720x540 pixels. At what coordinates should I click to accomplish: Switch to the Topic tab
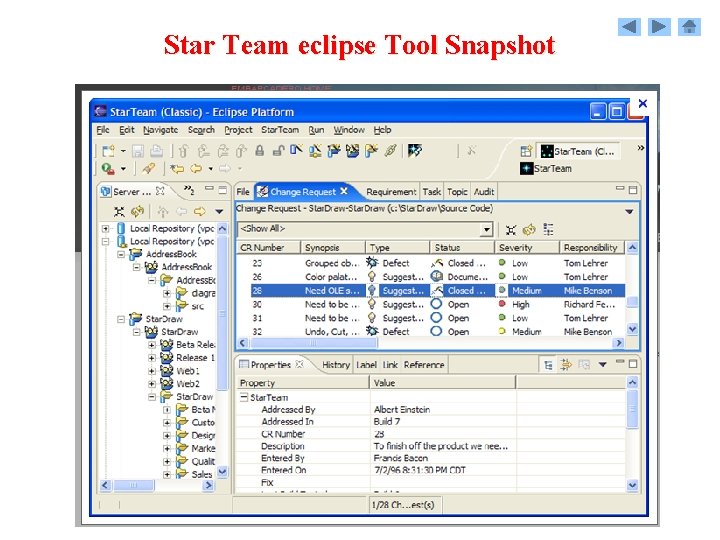(x=457, y=192)
